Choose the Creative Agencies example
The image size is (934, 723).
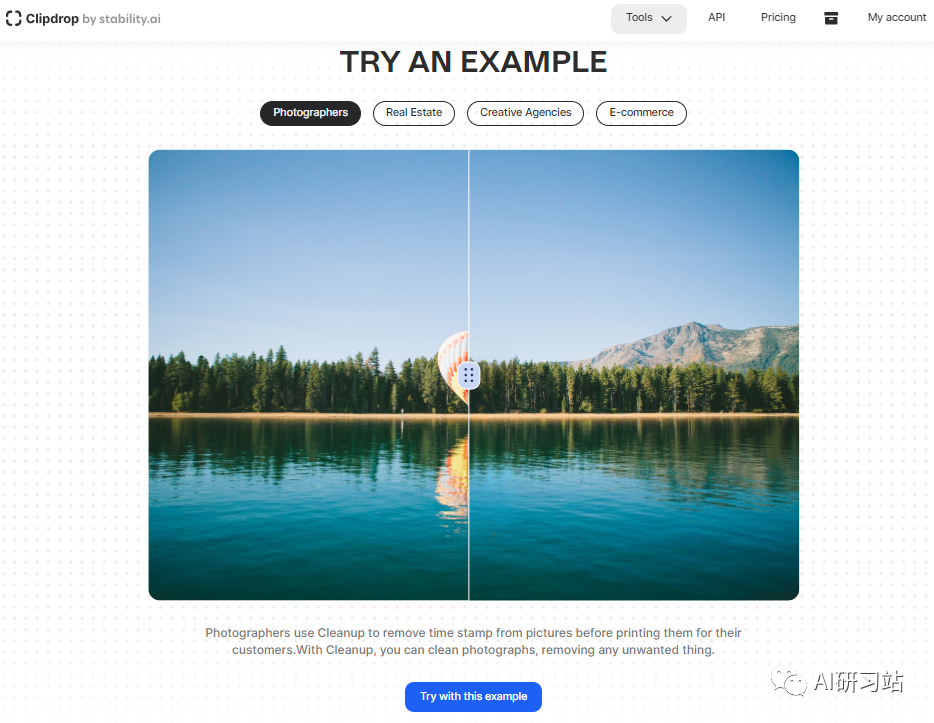525,113
